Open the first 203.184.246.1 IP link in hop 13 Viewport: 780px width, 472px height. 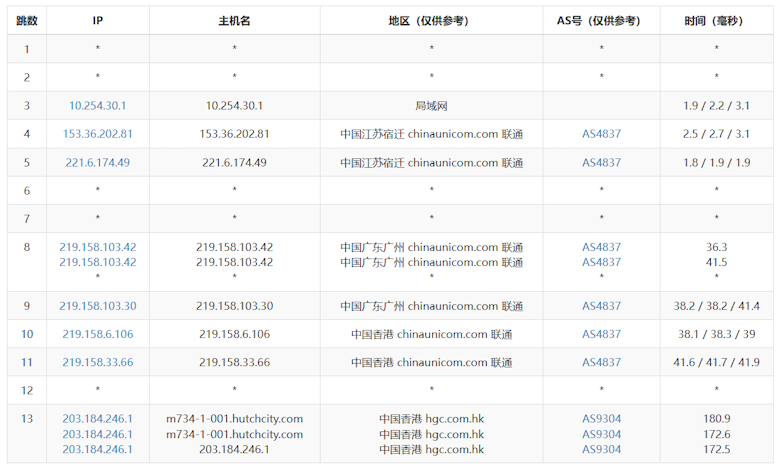[97, 419]
